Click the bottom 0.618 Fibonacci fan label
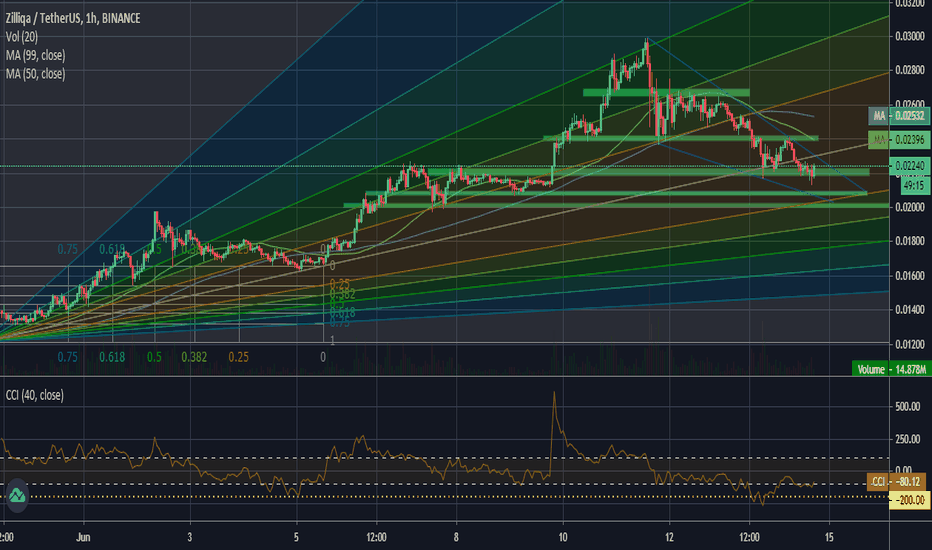 pyautogui.click(x=112, y=357)
